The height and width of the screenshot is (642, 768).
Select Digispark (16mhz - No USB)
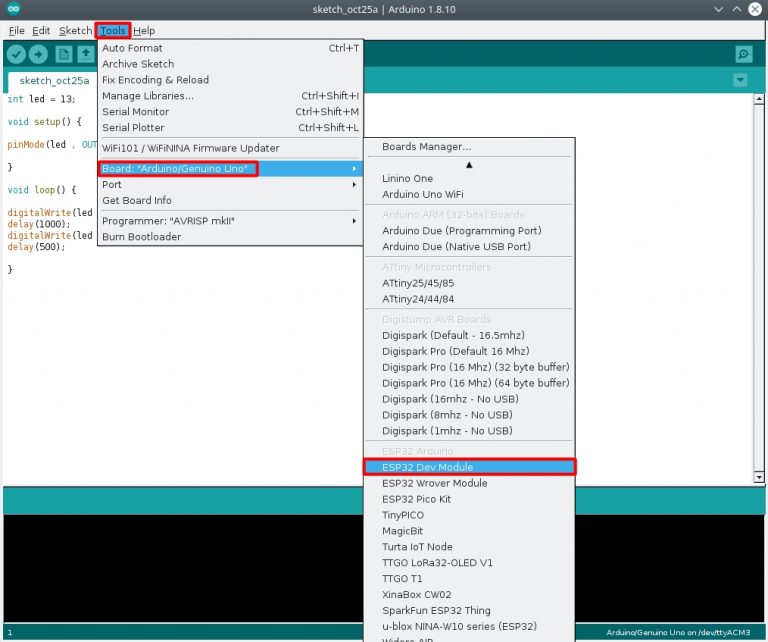(x=469, y=399)
